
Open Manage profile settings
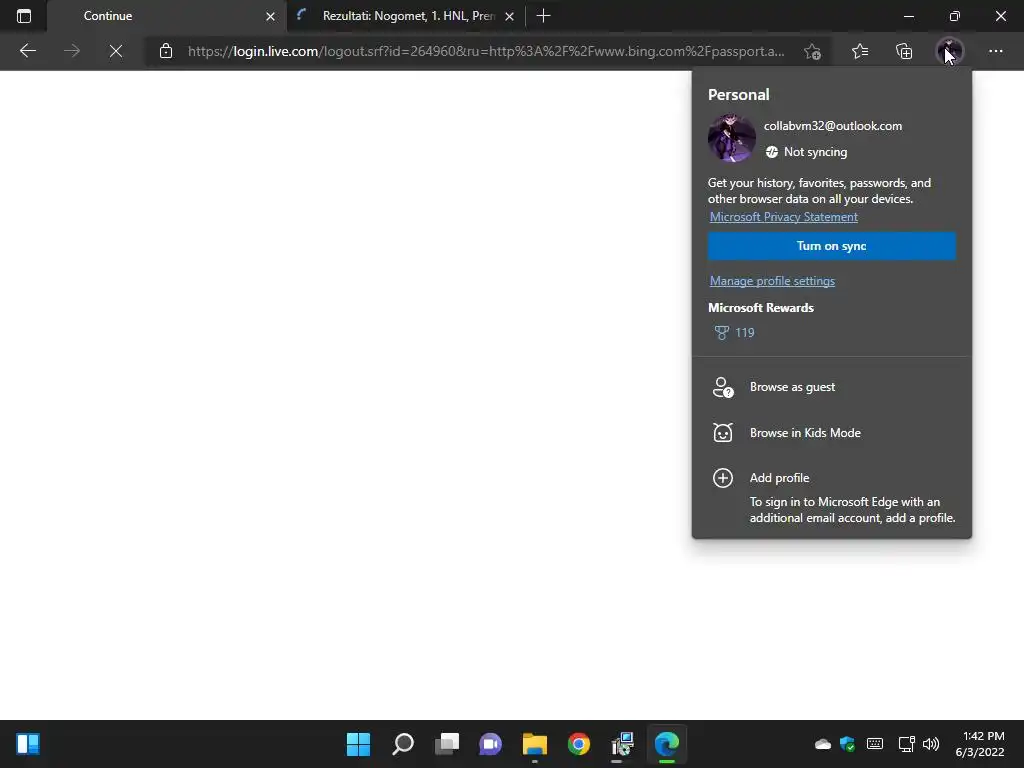pos(772,281)
